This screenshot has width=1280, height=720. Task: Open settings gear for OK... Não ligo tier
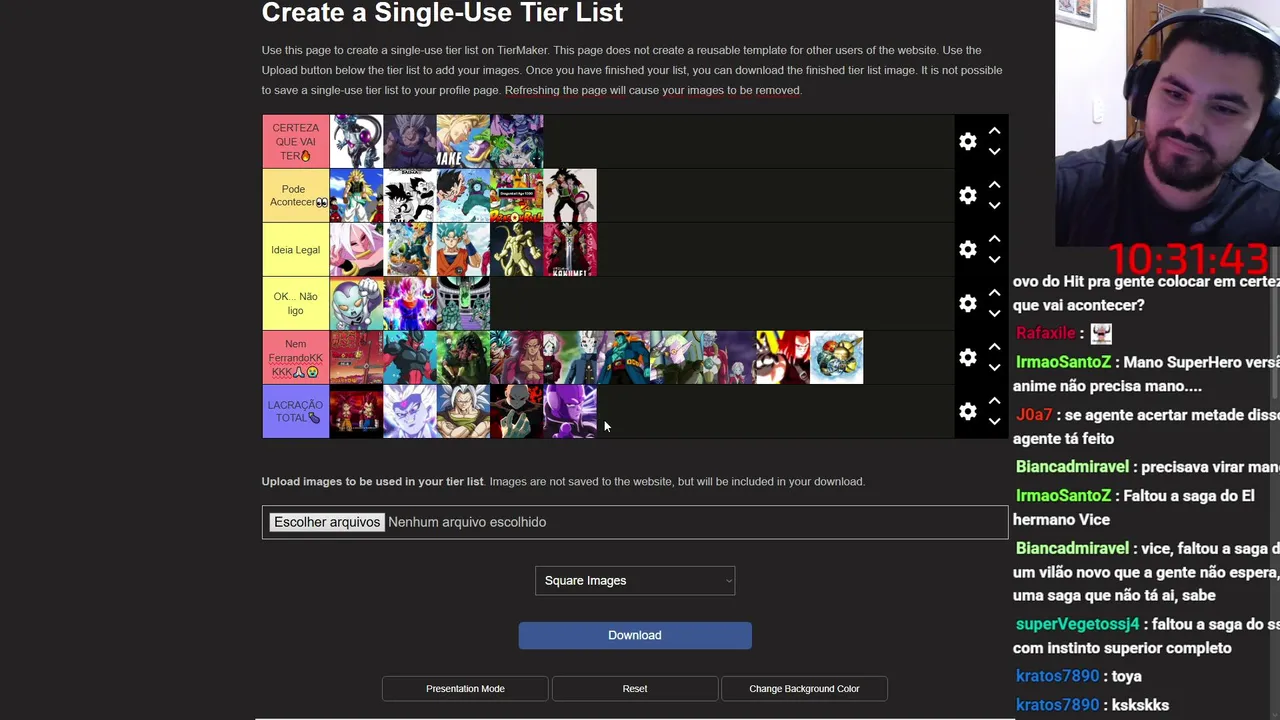[x=967, y=303]
